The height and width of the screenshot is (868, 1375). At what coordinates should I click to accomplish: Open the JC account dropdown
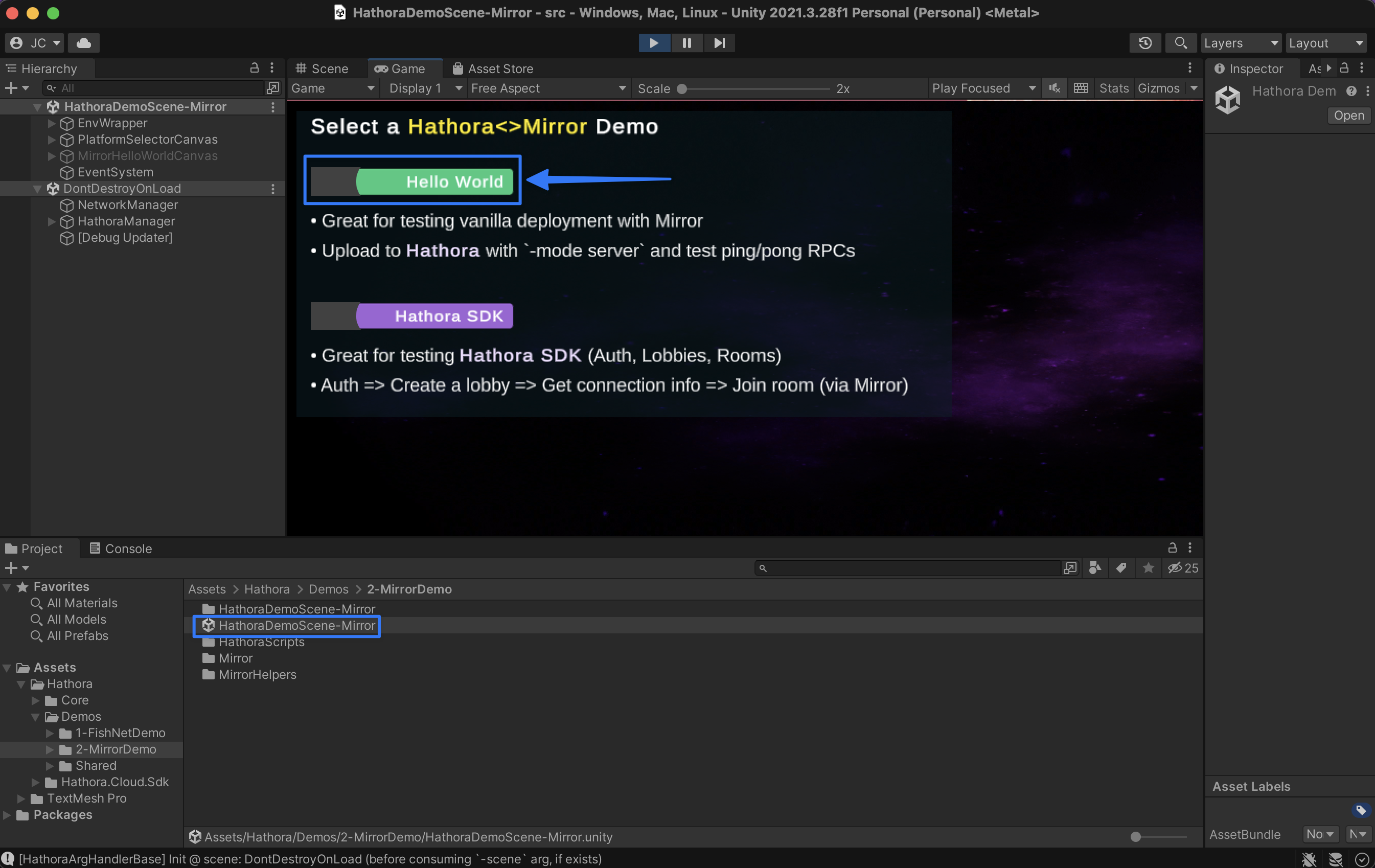(x=35, y=43)
